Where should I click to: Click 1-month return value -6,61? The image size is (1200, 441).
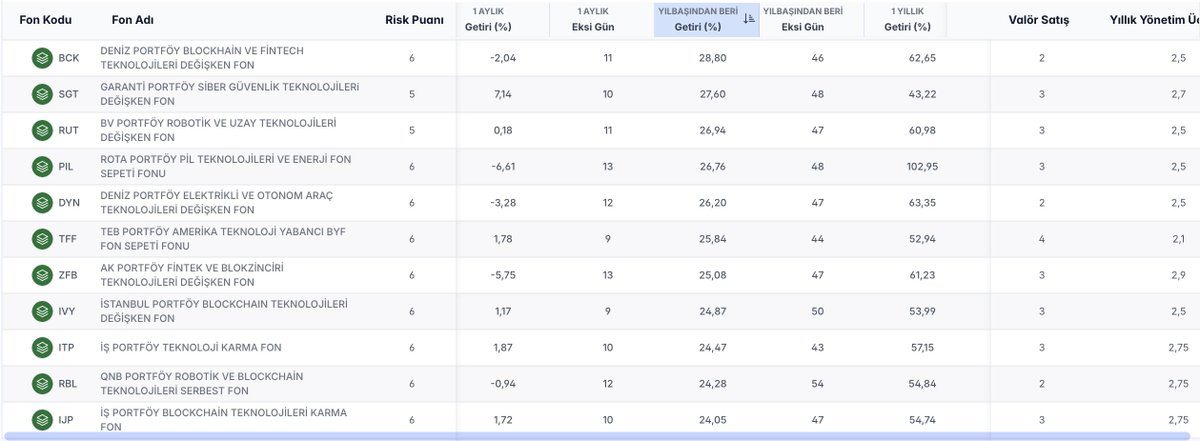coord(503,166)
